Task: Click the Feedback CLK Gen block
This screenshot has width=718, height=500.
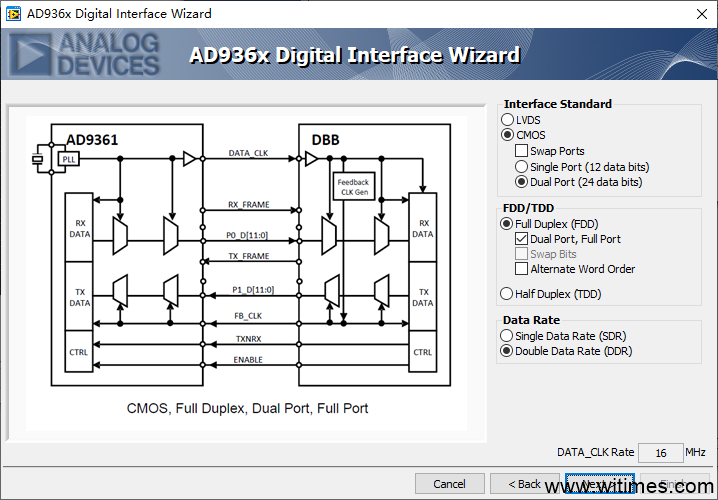Action: 352,187
